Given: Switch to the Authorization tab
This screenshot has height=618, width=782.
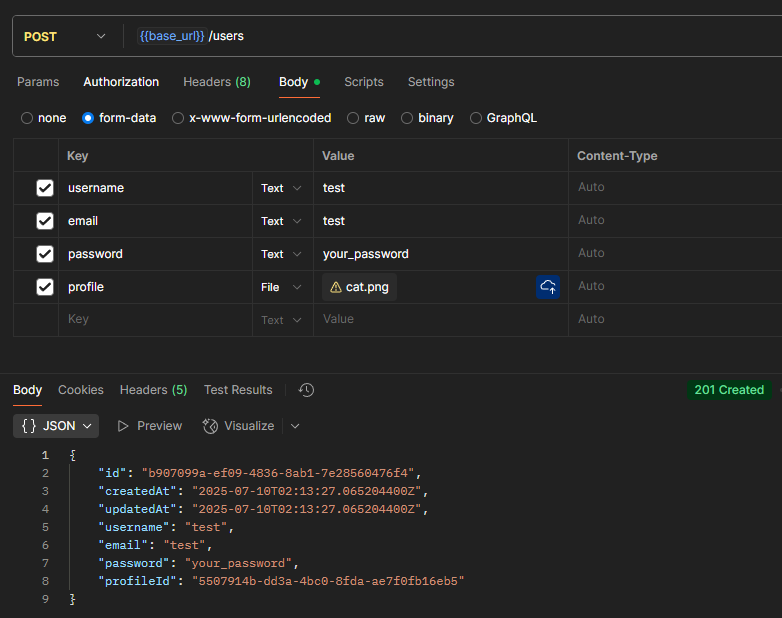Looking at the screenshot, I should (121, 82).
